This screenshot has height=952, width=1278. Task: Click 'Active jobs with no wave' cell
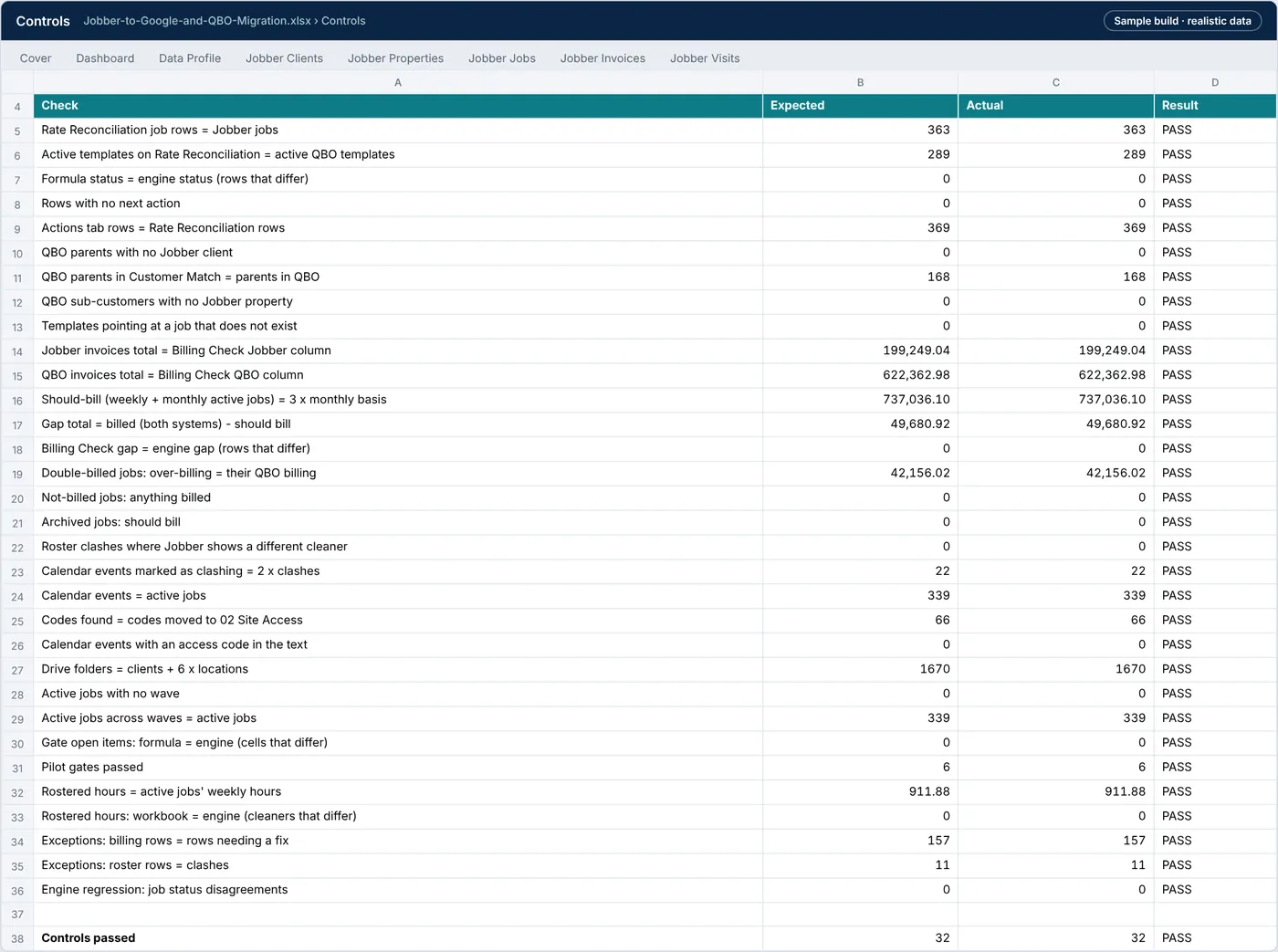tap(398, 694)
